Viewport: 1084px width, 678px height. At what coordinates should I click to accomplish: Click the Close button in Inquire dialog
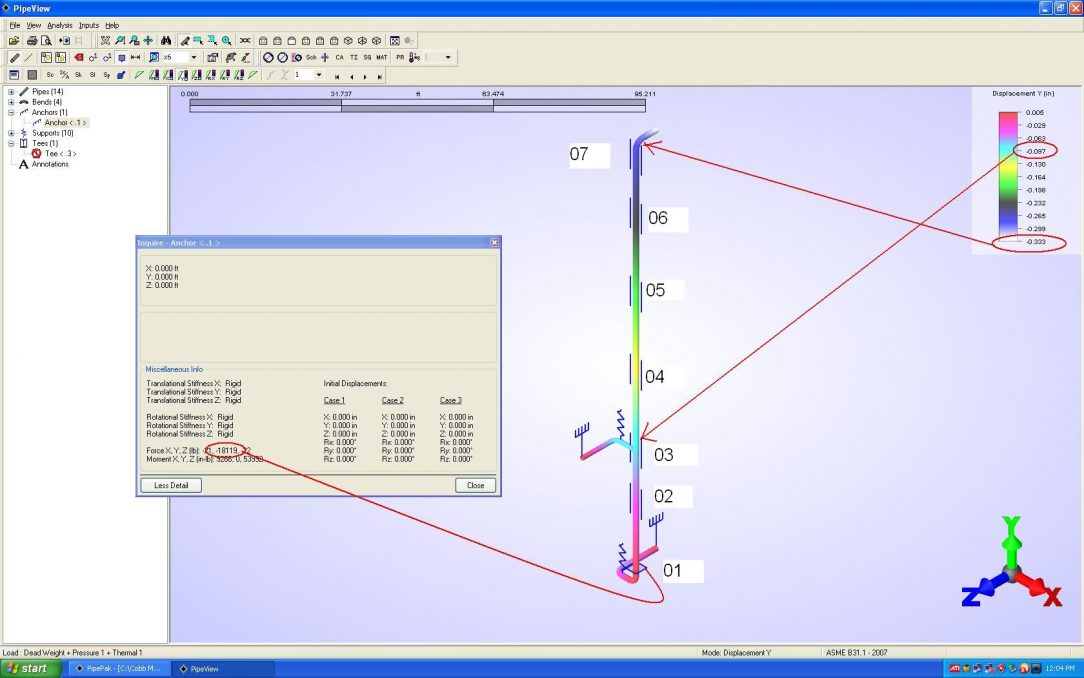(x=476, y=485)
